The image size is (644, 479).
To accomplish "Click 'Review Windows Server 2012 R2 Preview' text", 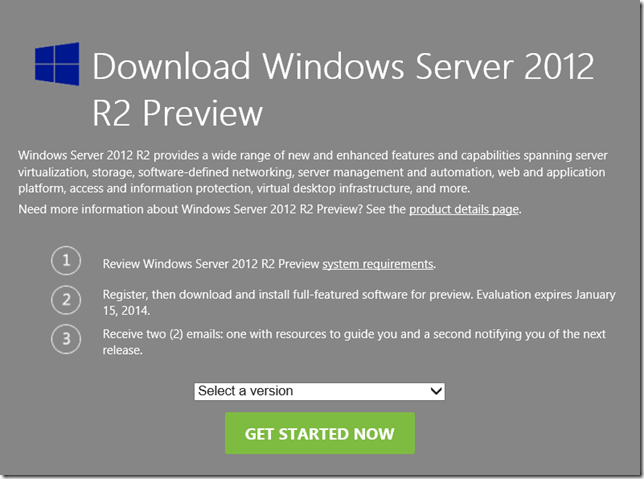I will [211, 264].
